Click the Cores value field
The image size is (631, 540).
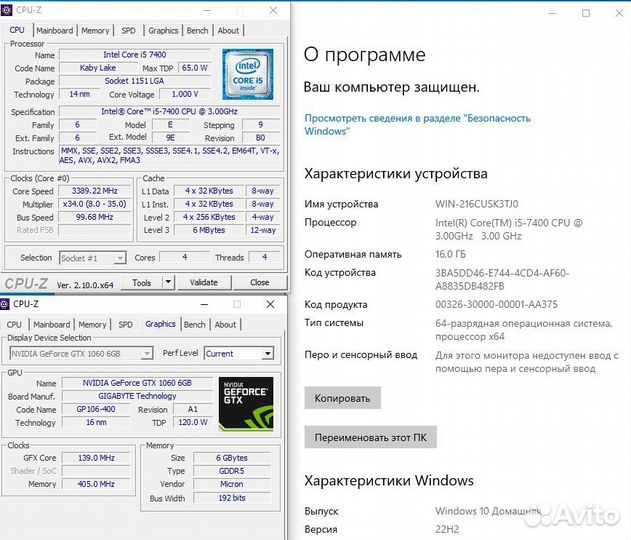click(185, 257)
